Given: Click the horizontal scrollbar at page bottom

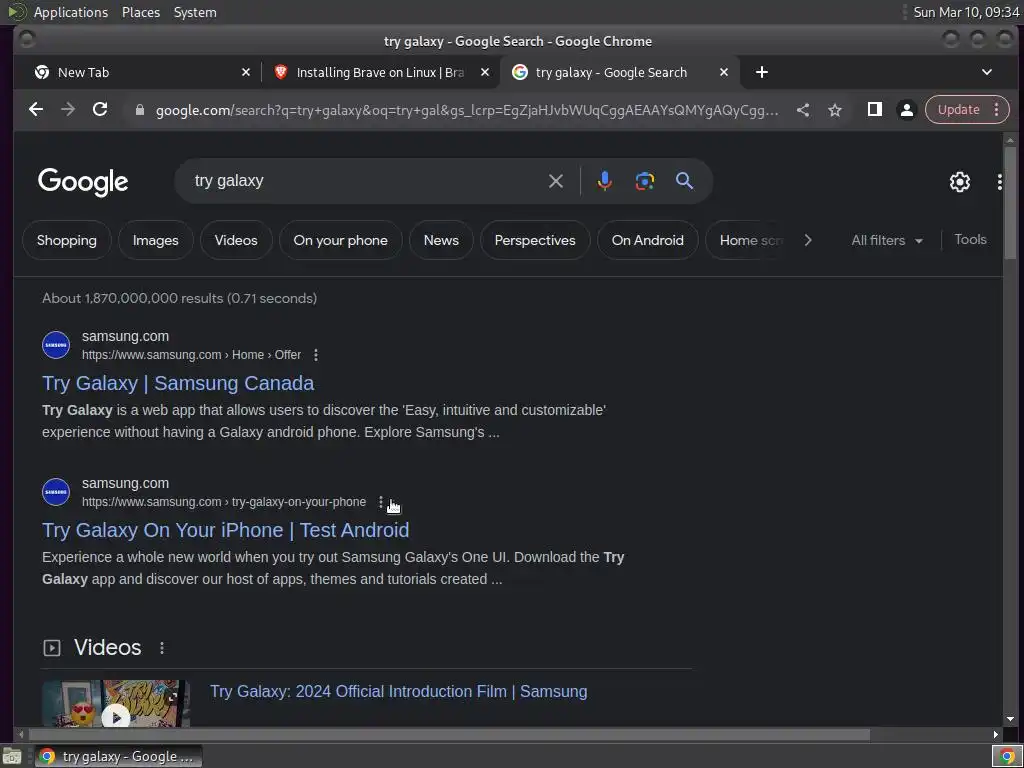Looking at the screenshot, I should point(449,735).
